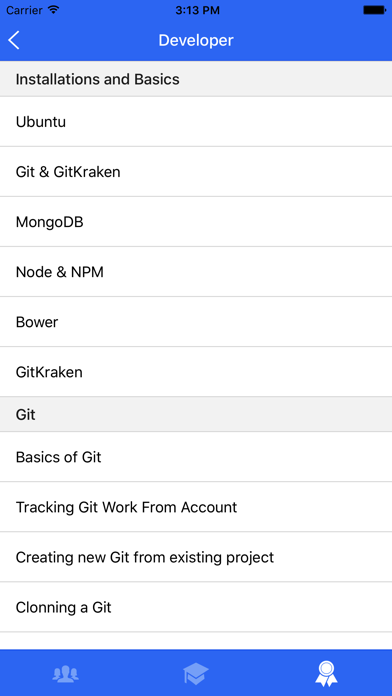Screen dimensions: 392x696
Task: Tap the 3:13 PM clock in status bar
Action: pyautogui.click(x=197, y=10)
